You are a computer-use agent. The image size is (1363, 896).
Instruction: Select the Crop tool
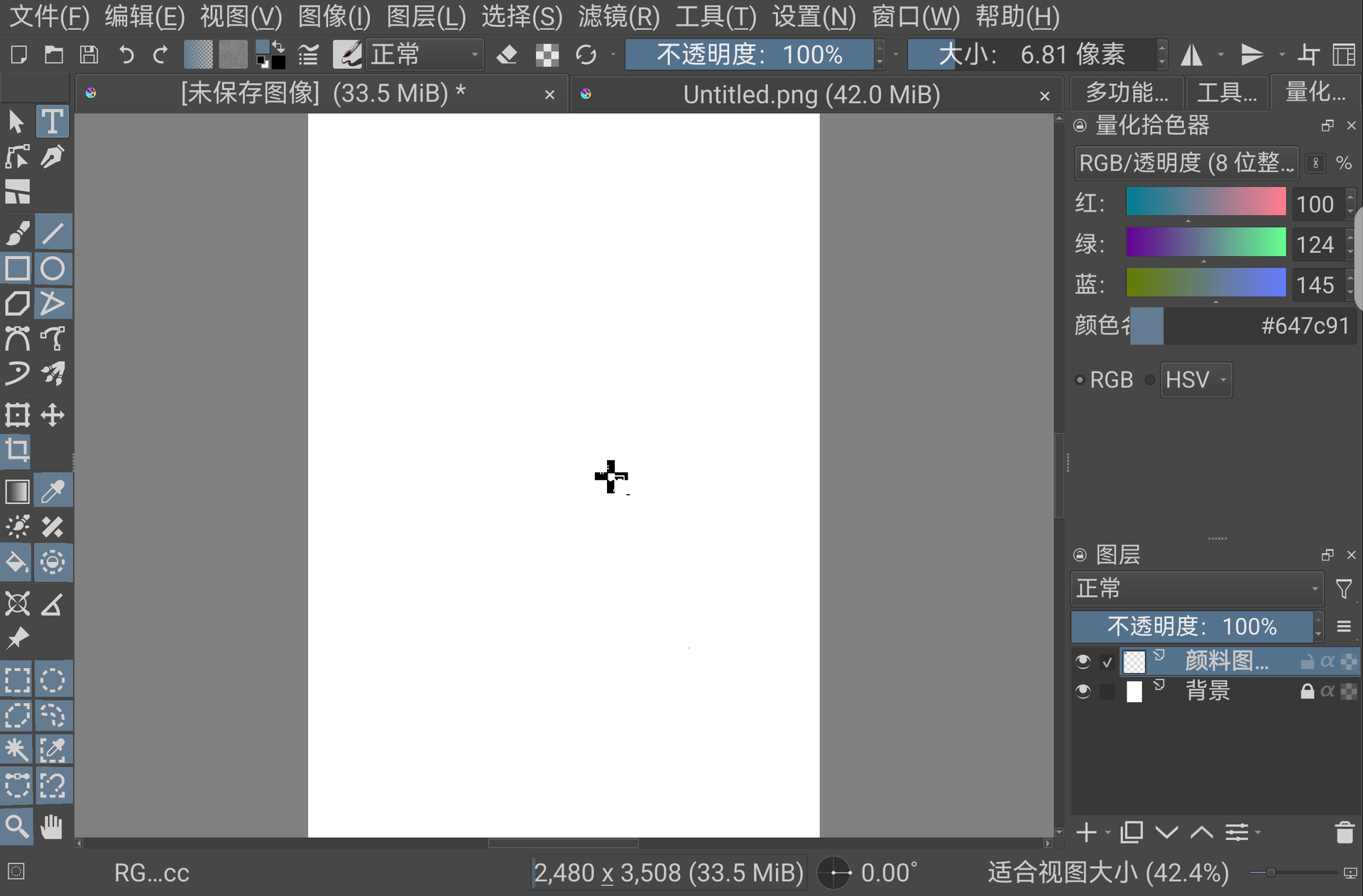(17, 450)
